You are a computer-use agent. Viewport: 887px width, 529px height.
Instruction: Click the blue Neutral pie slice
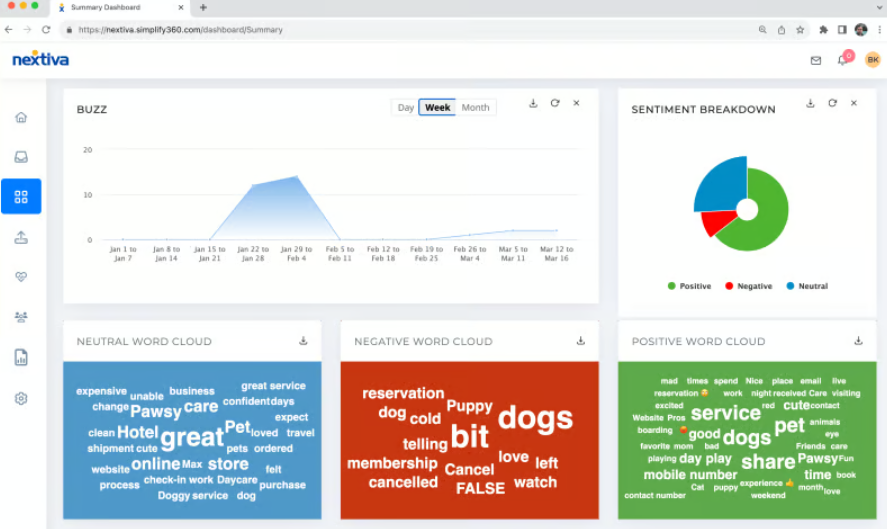pyautogui.click(x=721, y=184)
